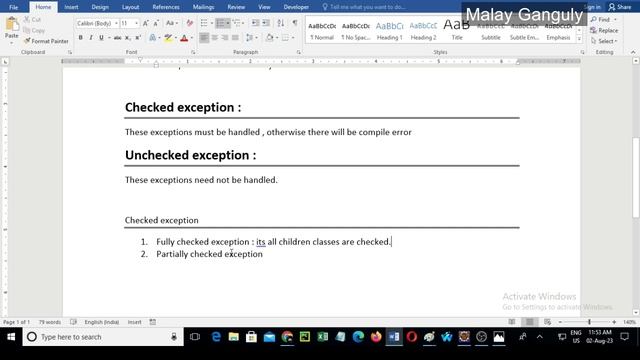640x360 pixels.
Task: Apply the Heading 2 style
Action: click(423, 31)
